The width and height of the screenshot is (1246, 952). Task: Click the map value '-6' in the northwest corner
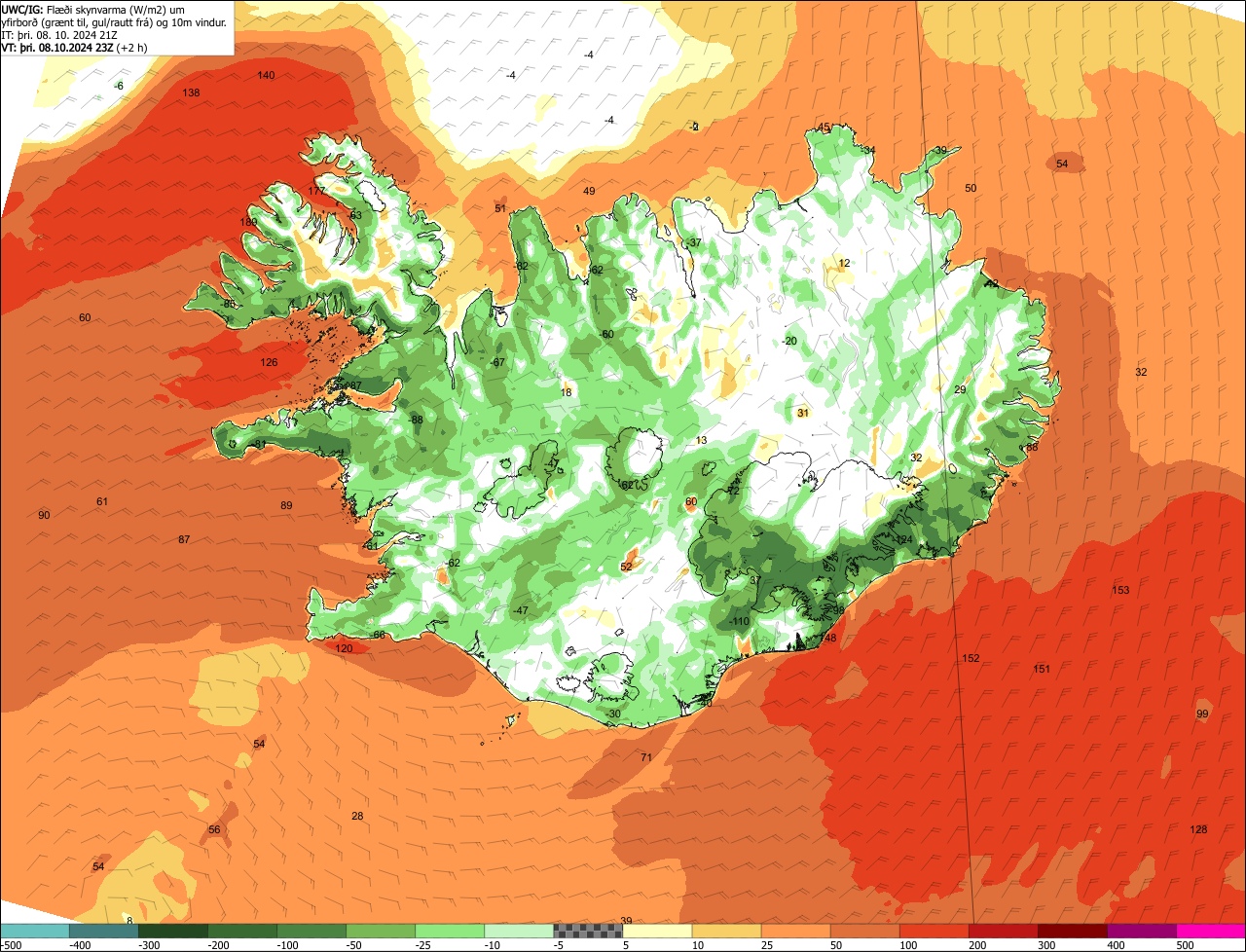tap(119, 87)
